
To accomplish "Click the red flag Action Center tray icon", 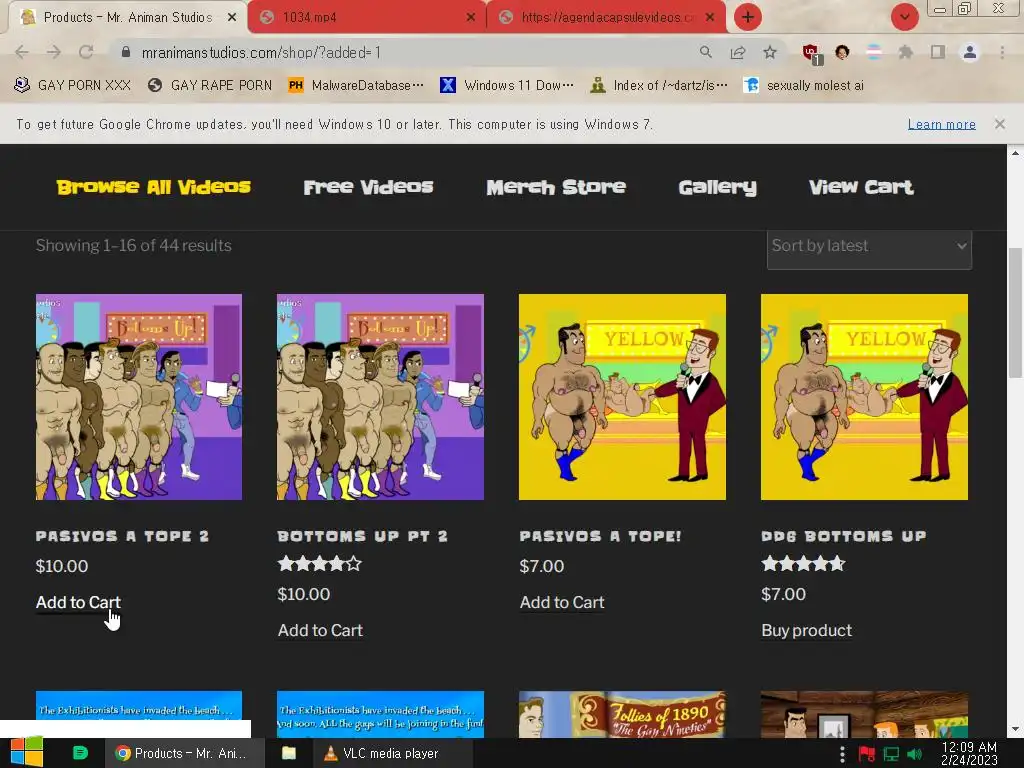I will [x=867, y=754].
